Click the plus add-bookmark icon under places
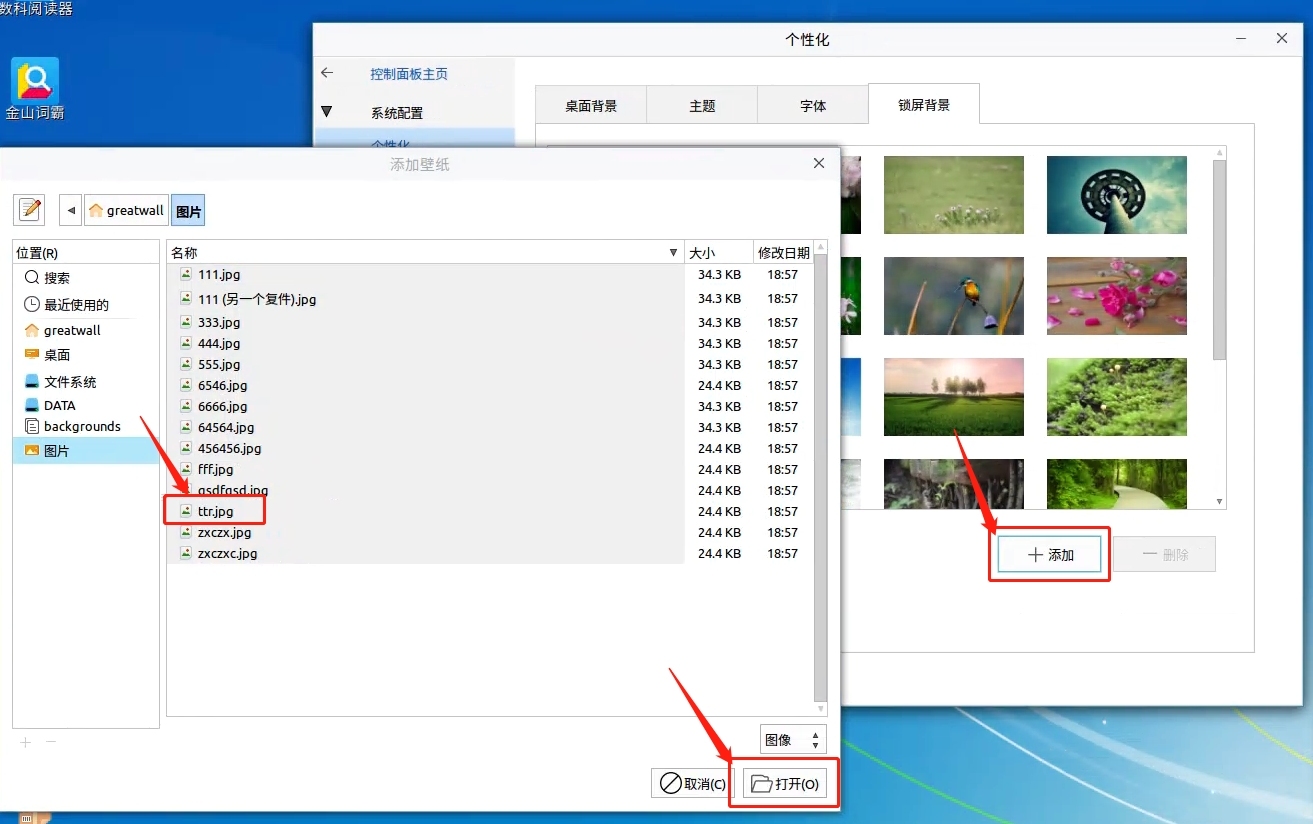 (26, 742)
